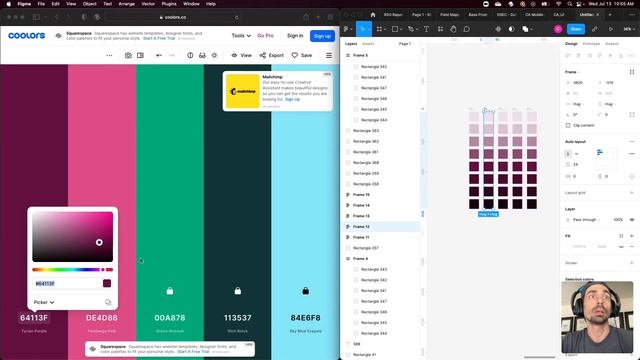Select the Rectangle shape tool in Figma
Screen dimensions: 640x360
[395, 29]
